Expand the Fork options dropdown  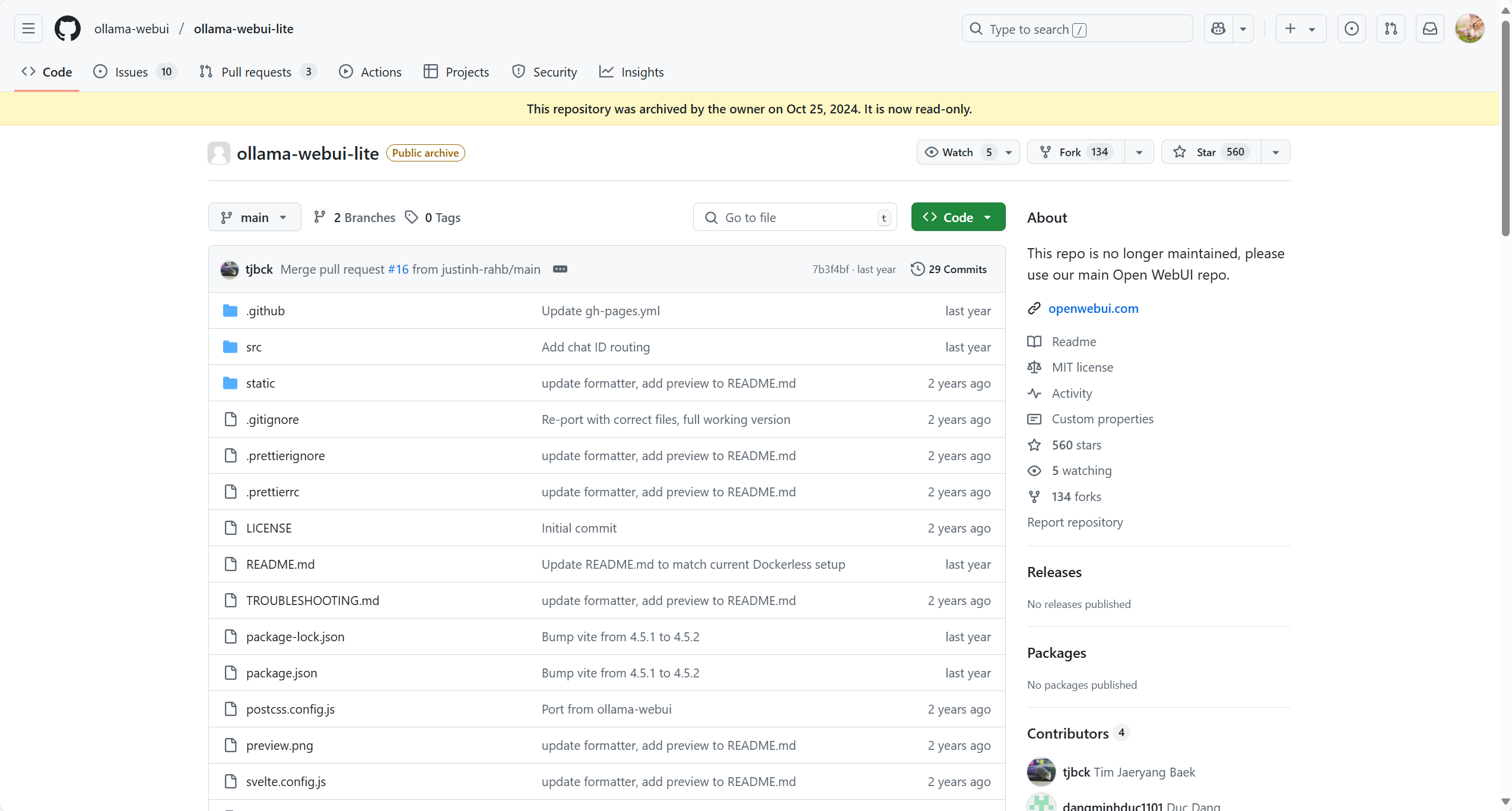(1139, 152)
